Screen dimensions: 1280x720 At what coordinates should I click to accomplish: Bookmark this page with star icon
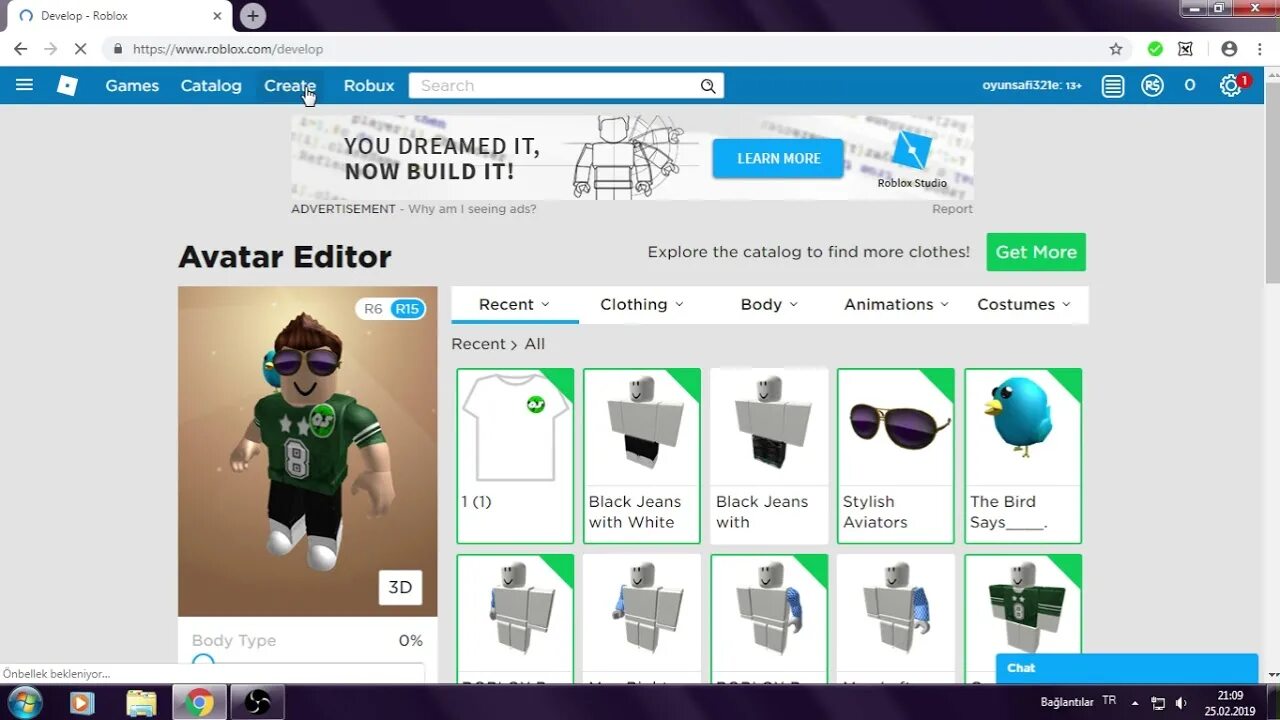click(x=1116, y=48)
